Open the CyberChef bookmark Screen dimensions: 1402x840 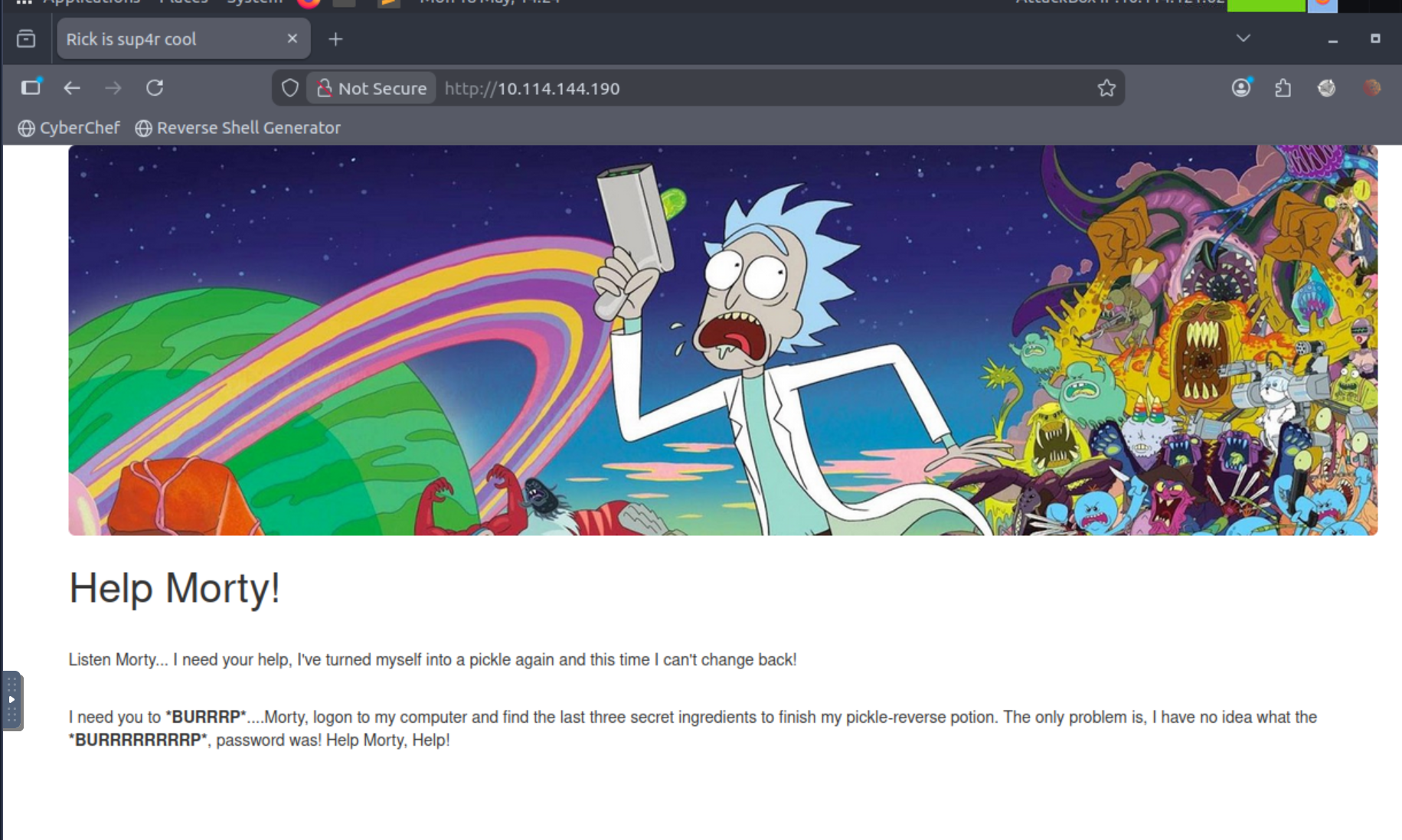click(x=69, y=128)
